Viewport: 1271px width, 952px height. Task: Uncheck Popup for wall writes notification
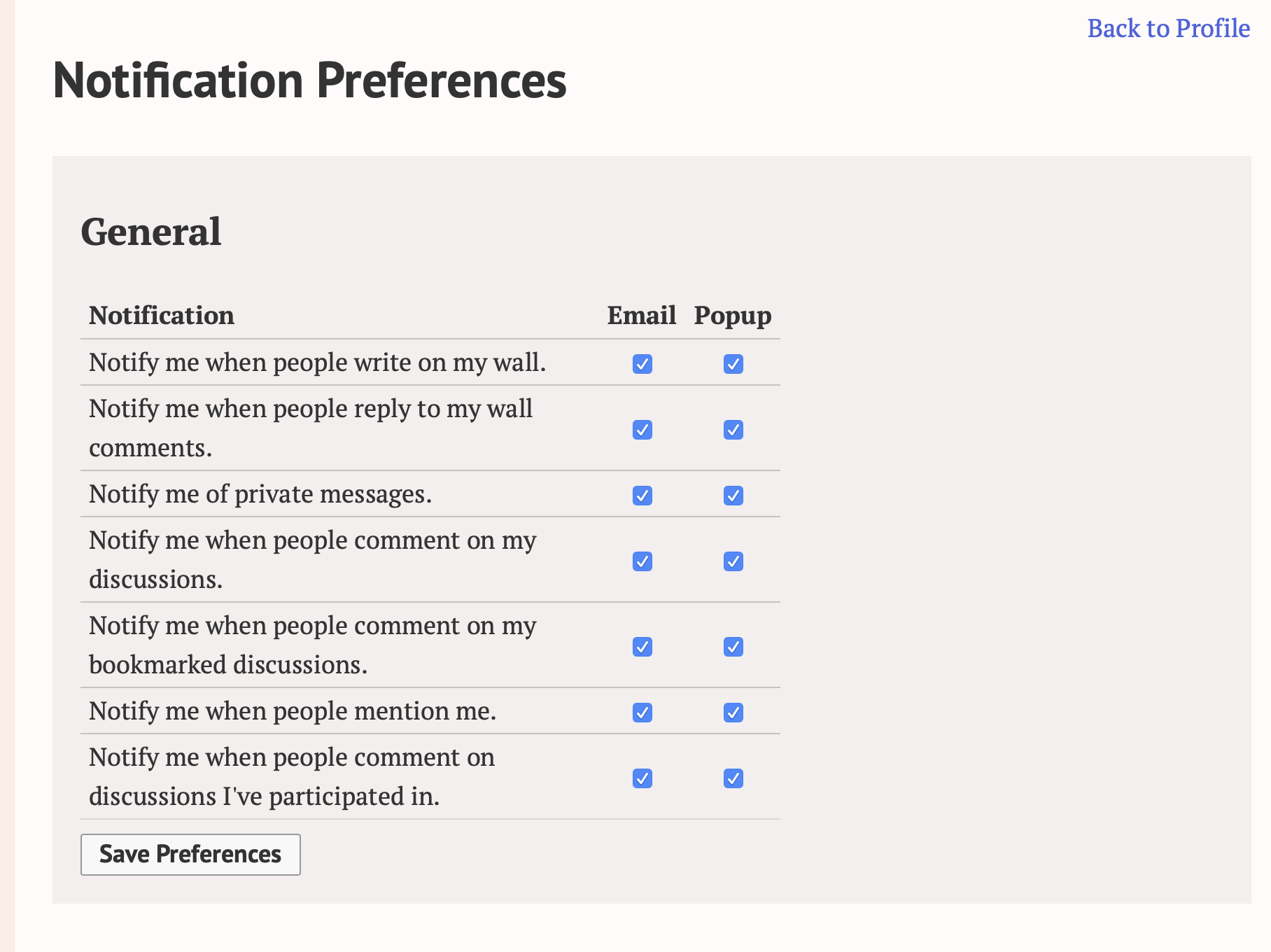(733, 364)
